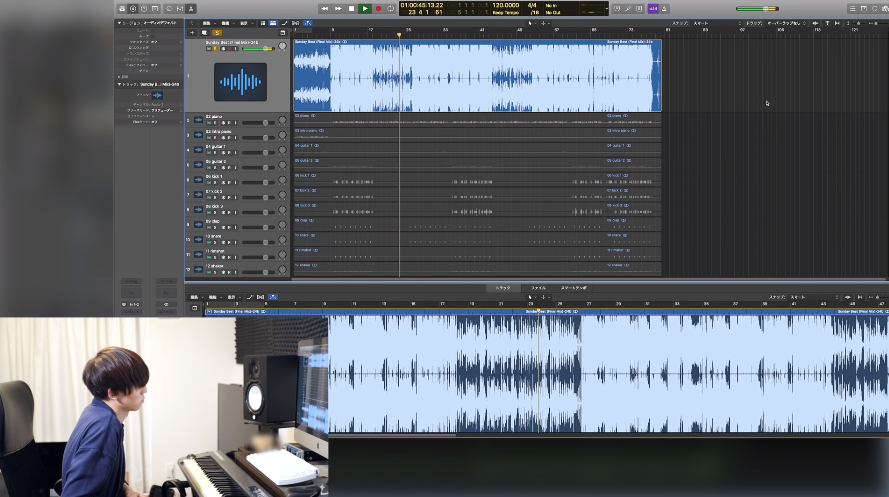This screenshot has width=889, height=497.
Task: Expand the region inspector disclosure triangle
Action: 118,22
